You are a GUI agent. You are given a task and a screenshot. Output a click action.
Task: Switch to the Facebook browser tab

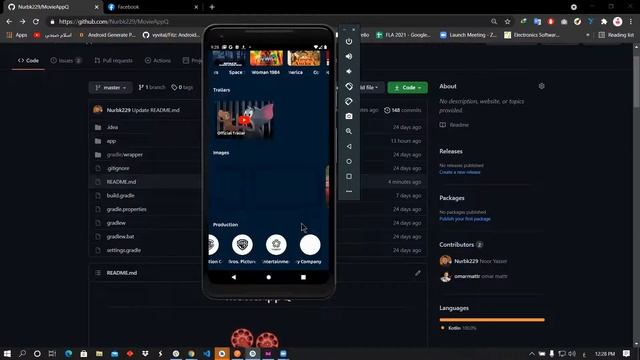[153, 7]
